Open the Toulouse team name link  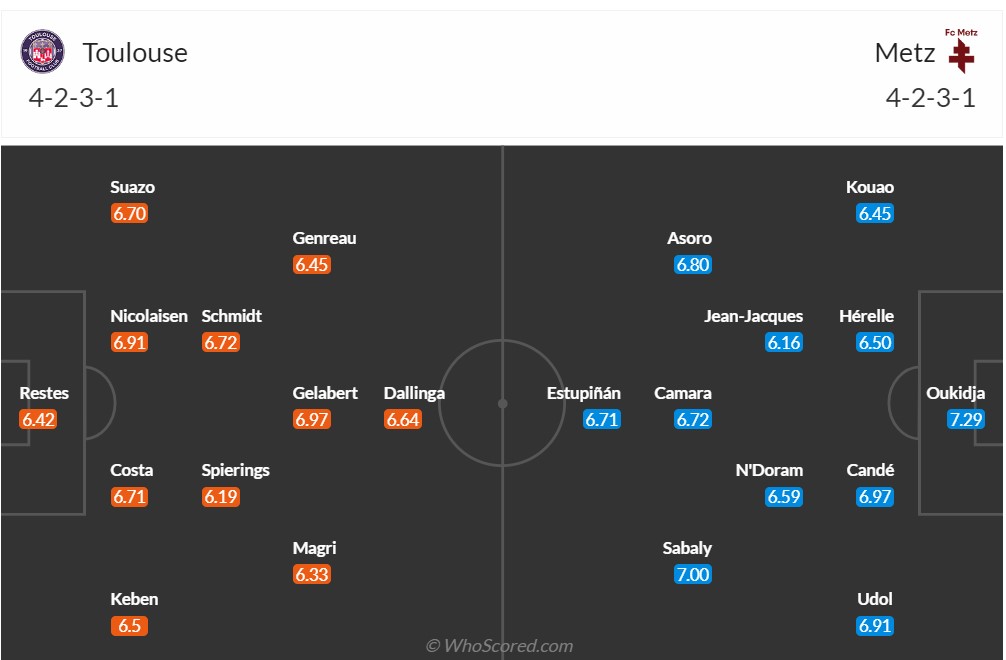click(135, 52)
